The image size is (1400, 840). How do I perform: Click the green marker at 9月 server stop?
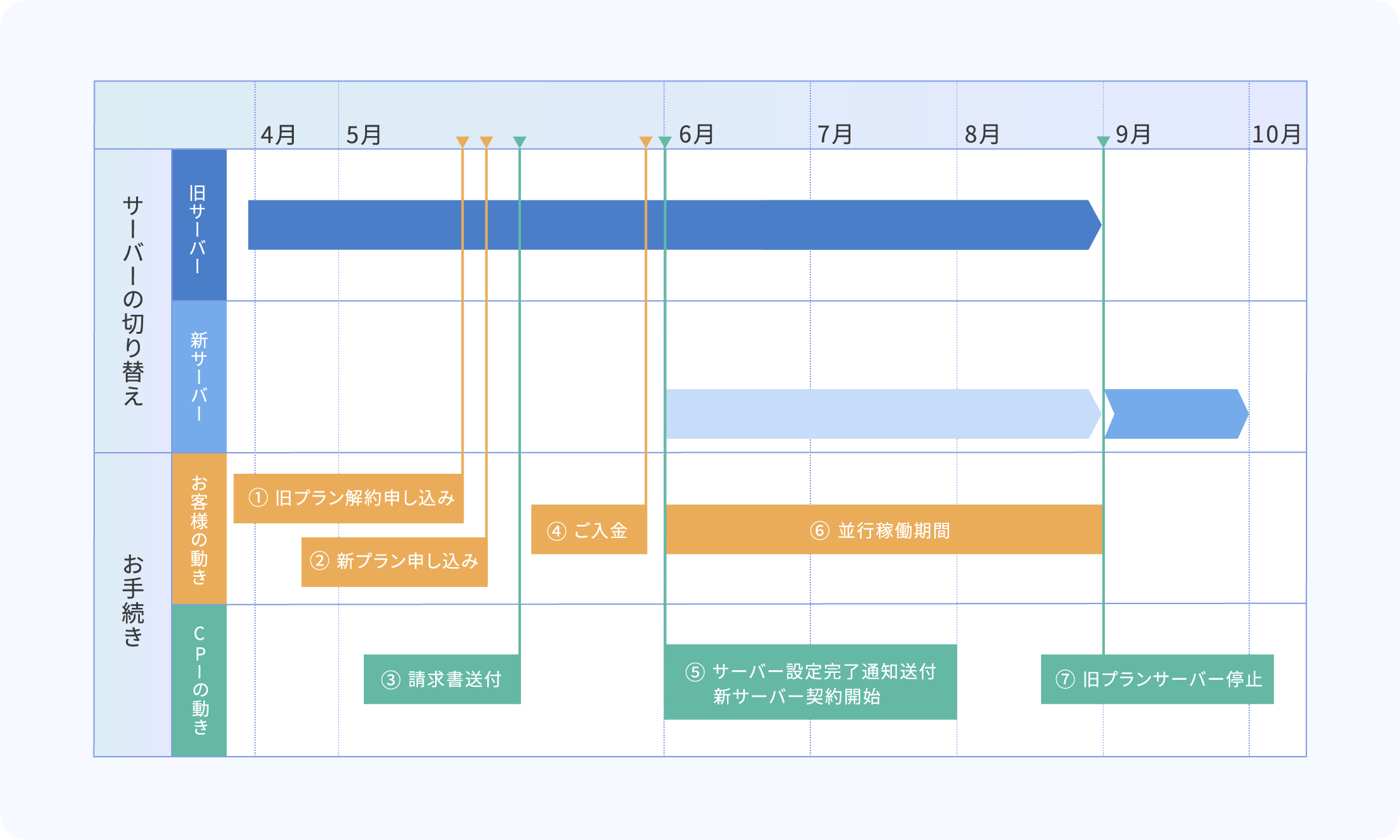(x=1102, y=141)
